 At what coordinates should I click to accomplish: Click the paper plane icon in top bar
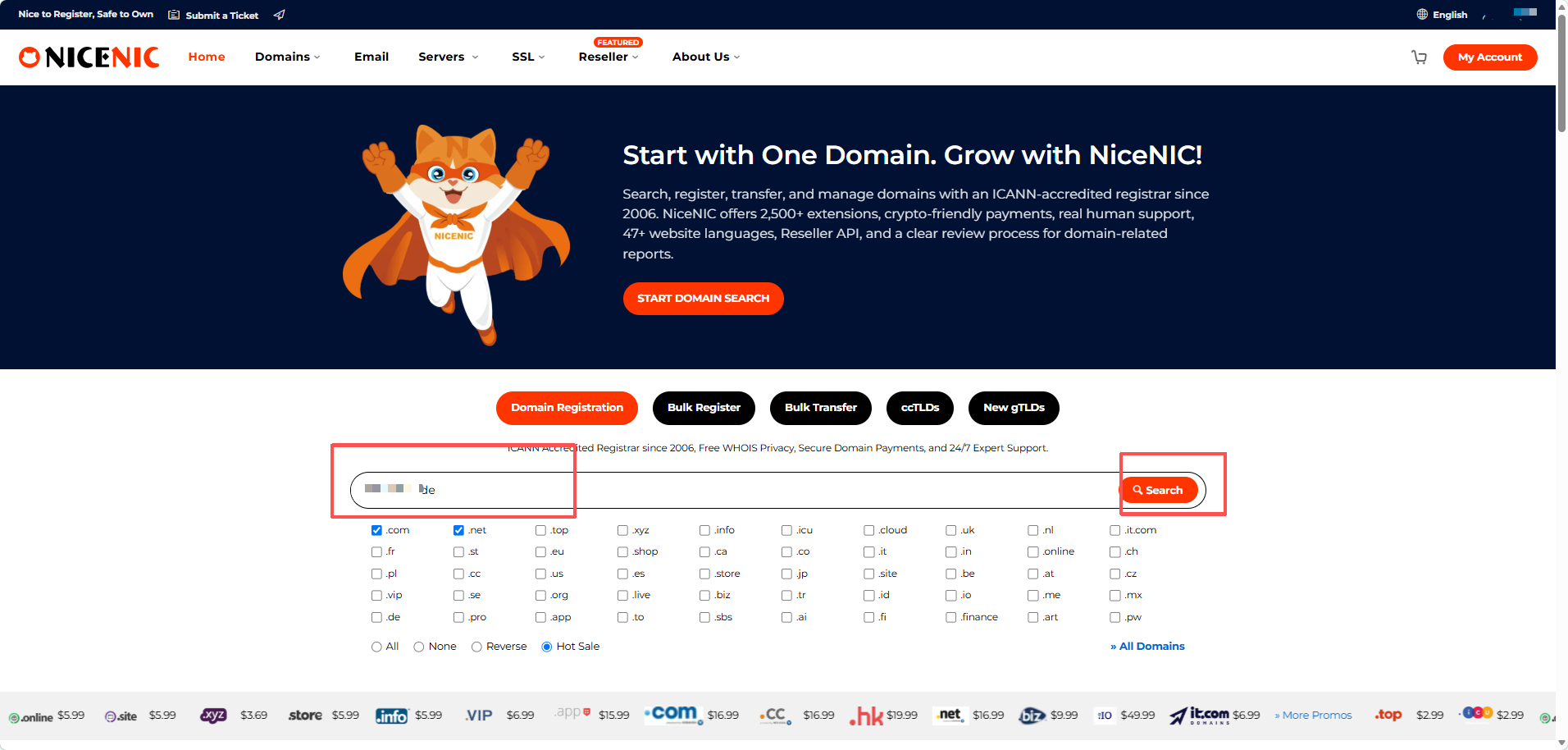tap(279, 15)
